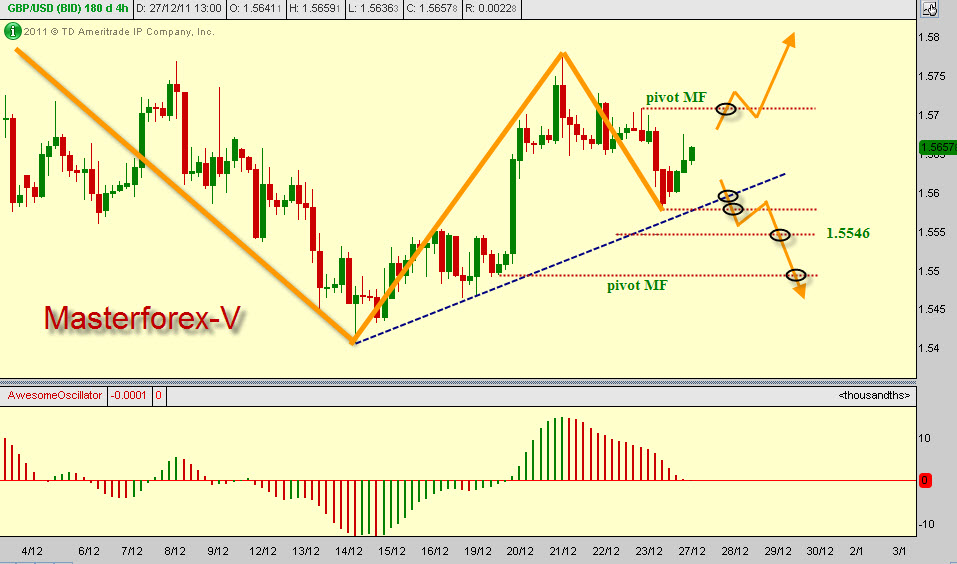Click the 1.555 price axis label

931,232
